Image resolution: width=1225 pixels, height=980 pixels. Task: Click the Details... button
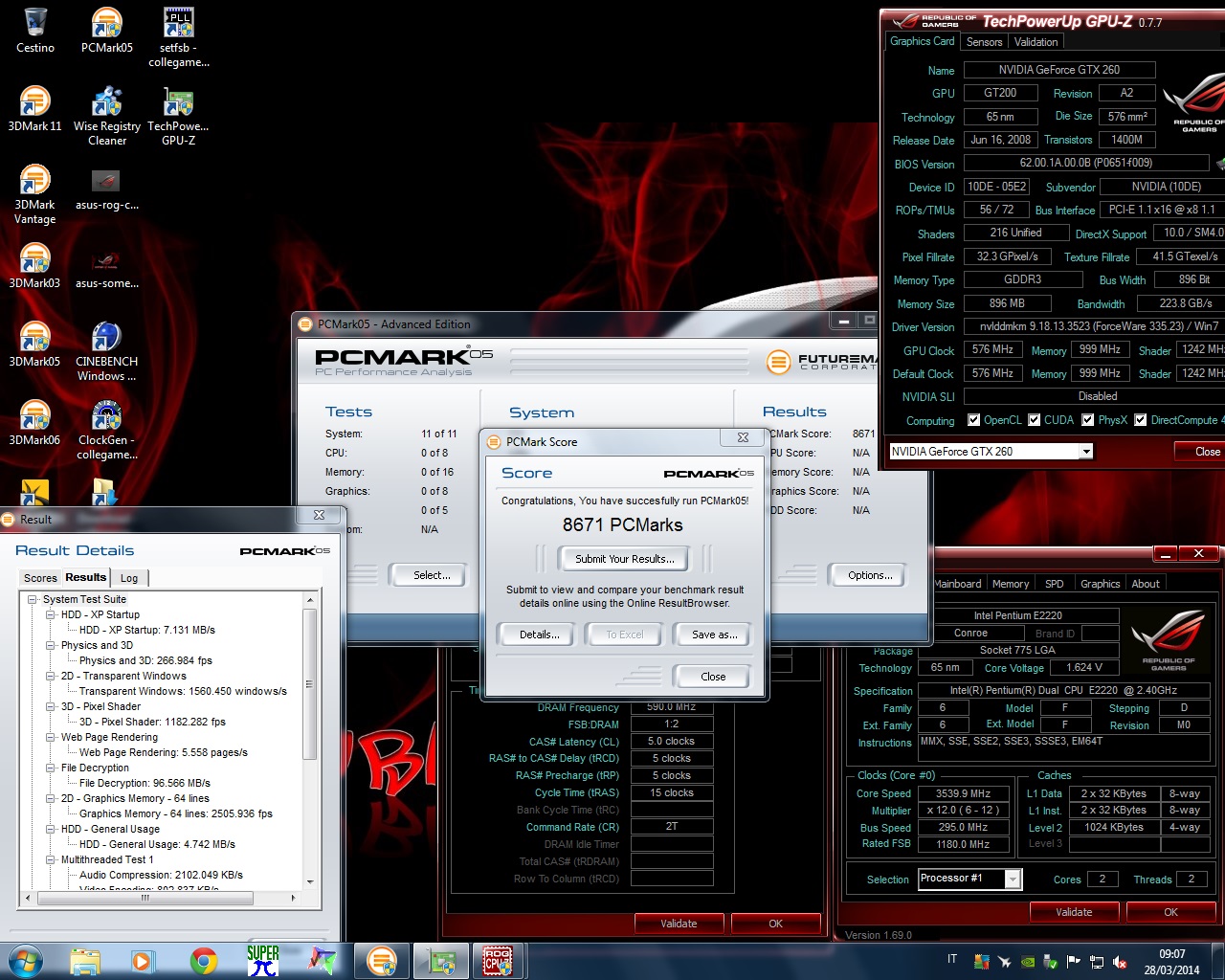tap(539, 635)
